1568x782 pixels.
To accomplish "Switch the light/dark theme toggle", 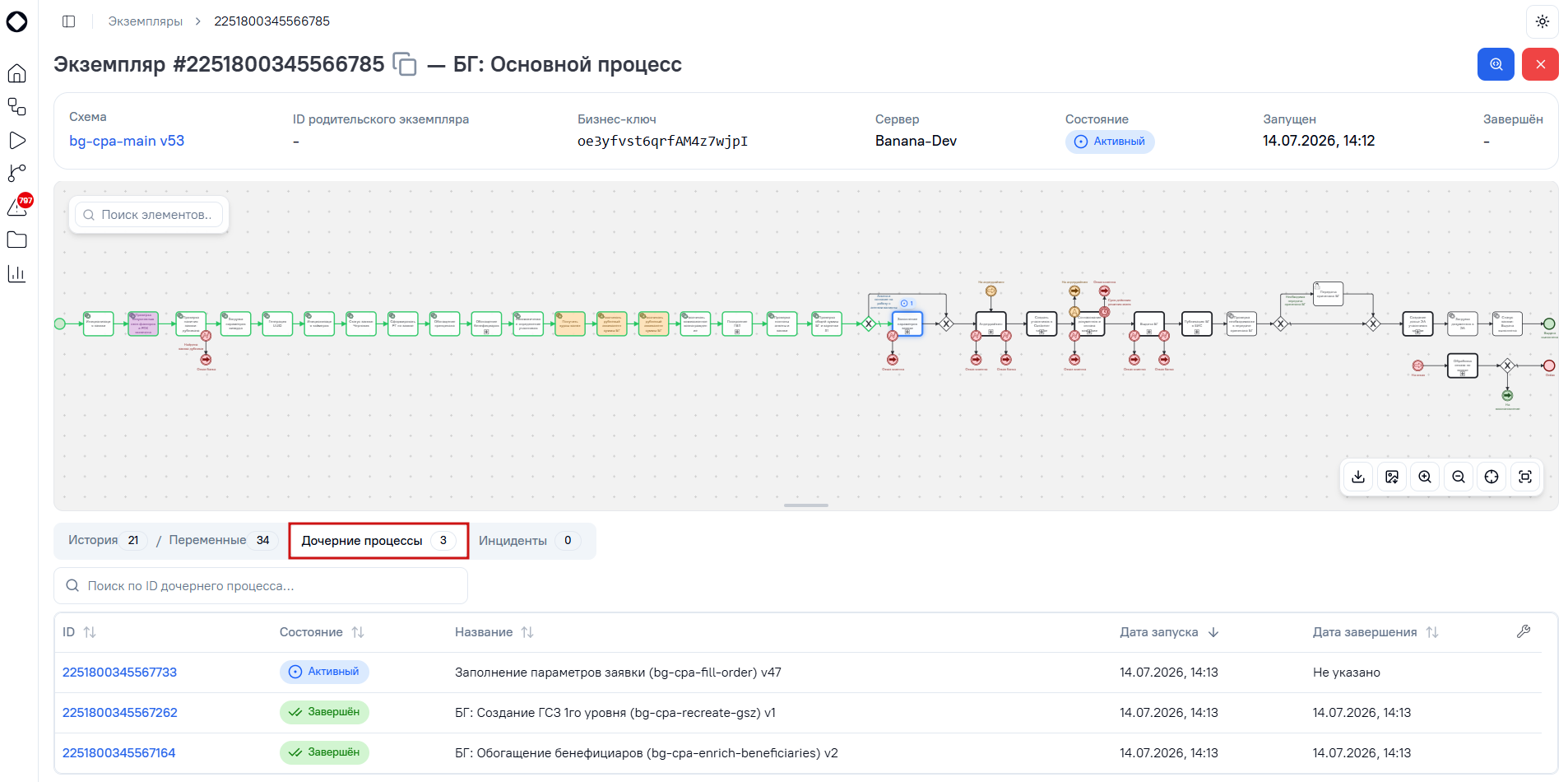I will tap(1542, 21).
